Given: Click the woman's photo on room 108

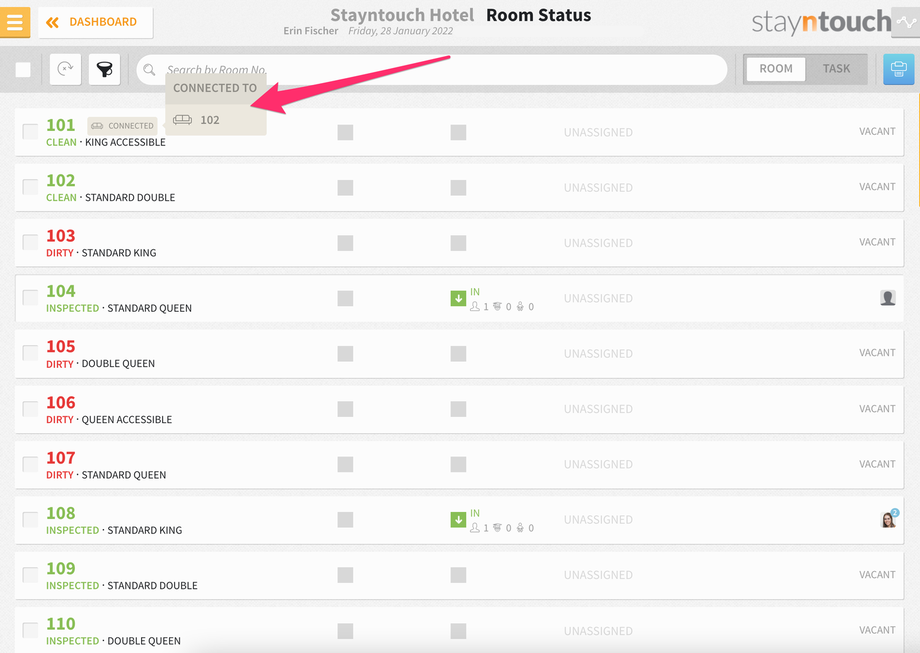Looking at the screenshot, I should 888,519.
